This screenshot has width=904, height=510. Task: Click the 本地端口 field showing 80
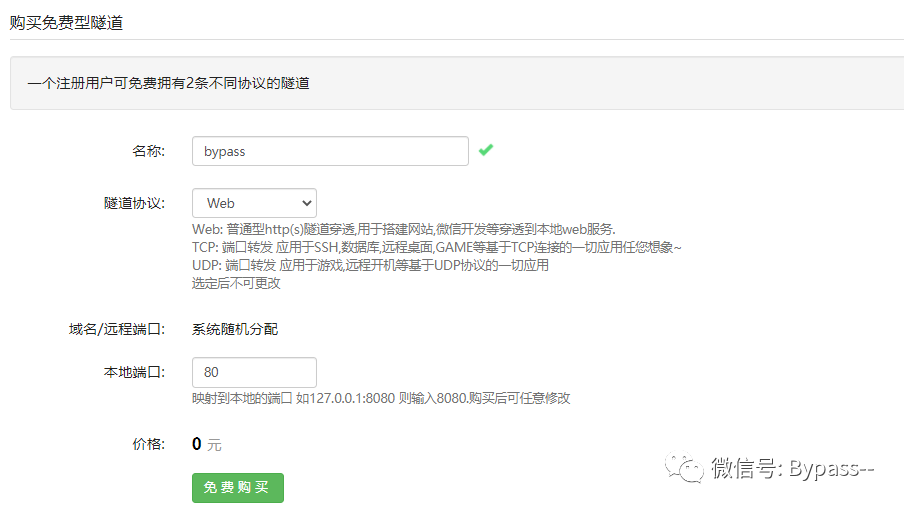(254, 372)
